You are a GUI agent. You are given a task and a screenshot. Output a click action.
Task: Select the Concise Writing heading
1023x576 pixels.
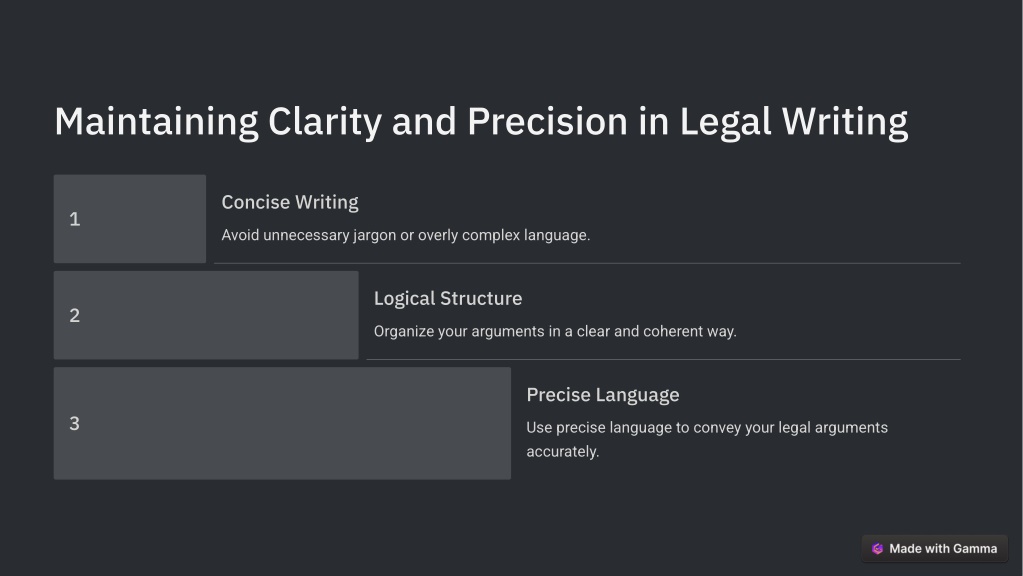pyautogui.click(x=290, y=202)
